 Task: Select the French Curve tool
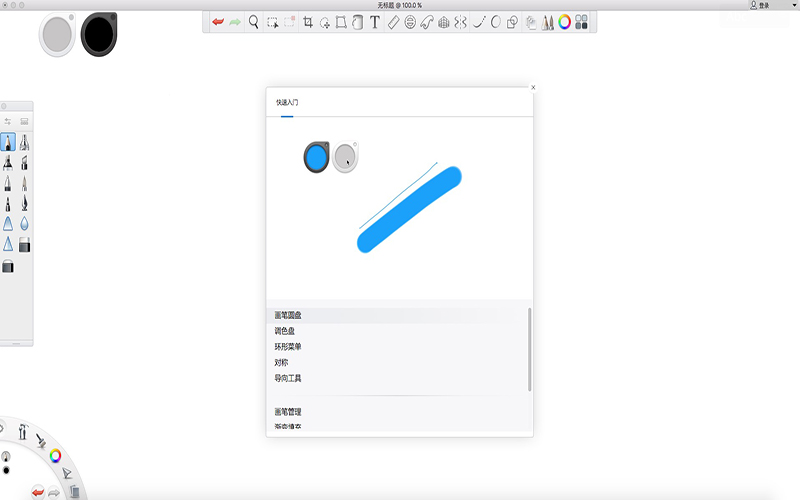427,22
